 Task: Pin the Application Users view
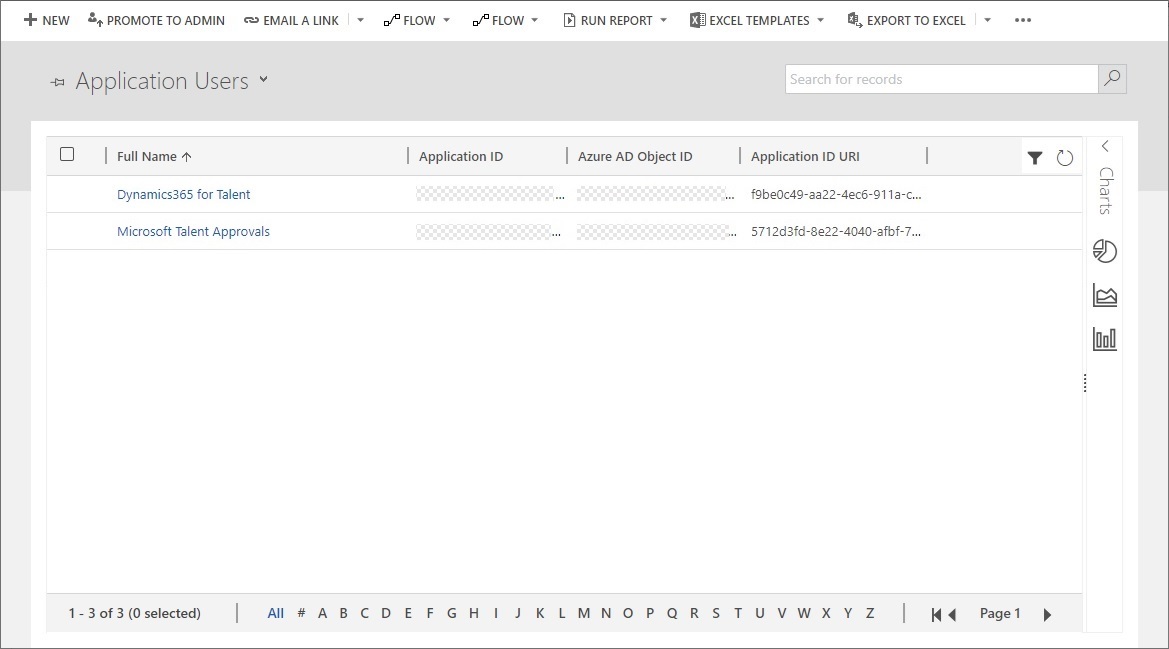(57, 82)
